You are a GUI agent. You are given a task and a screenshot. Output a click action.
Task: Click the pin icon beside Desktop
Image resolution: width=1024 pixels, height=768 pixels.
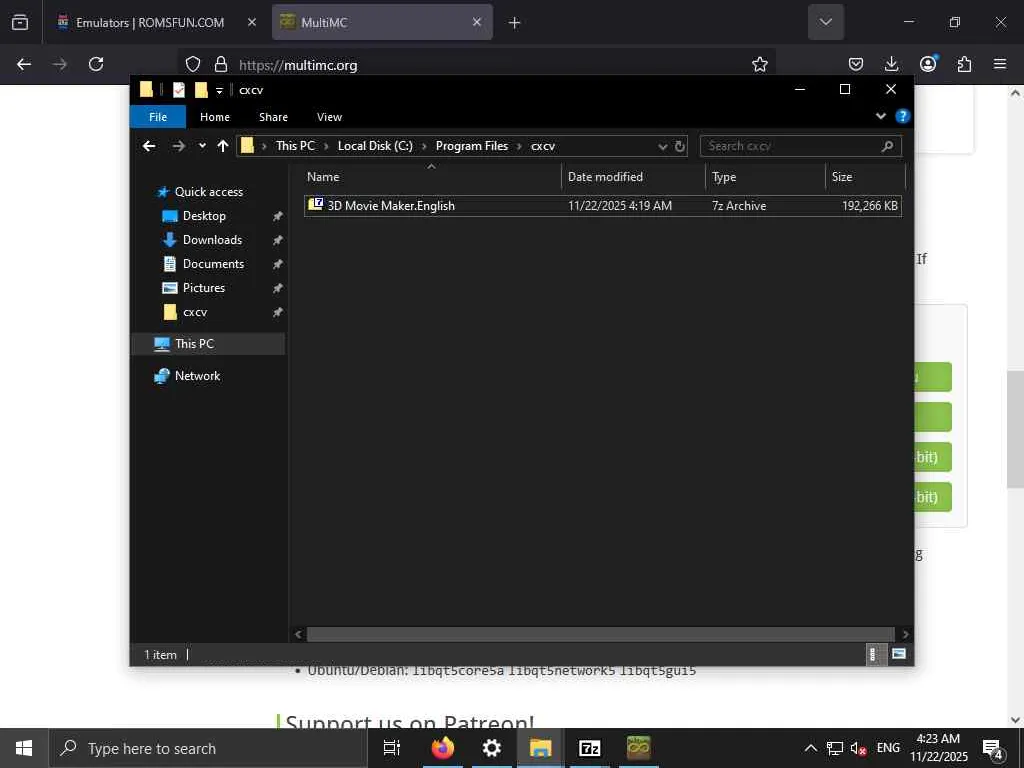tap(277, 216)
